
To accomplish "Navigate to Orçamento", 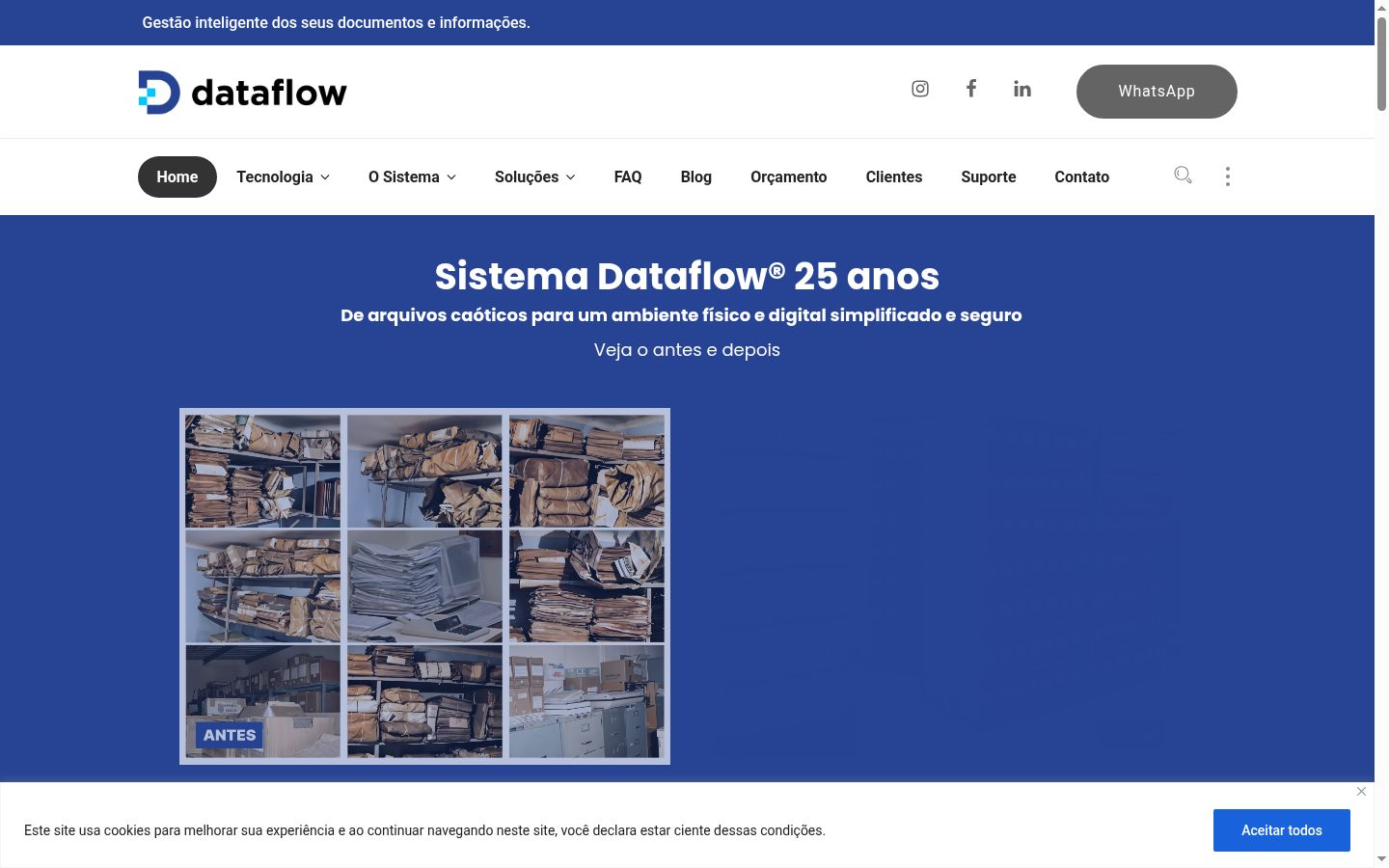I will click(789, 176).
